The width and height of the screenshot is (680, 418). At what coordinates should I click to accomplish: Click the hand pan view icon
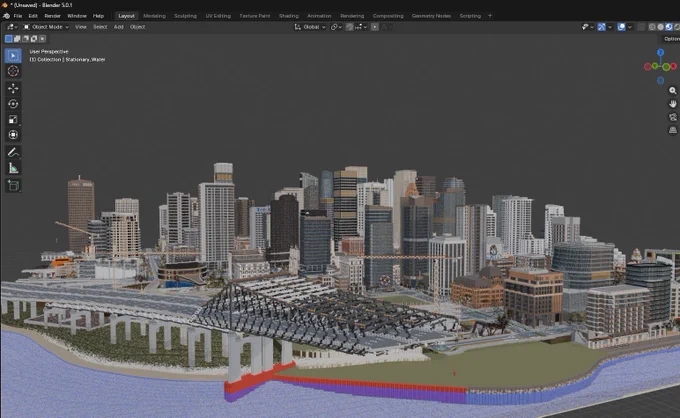673,104
